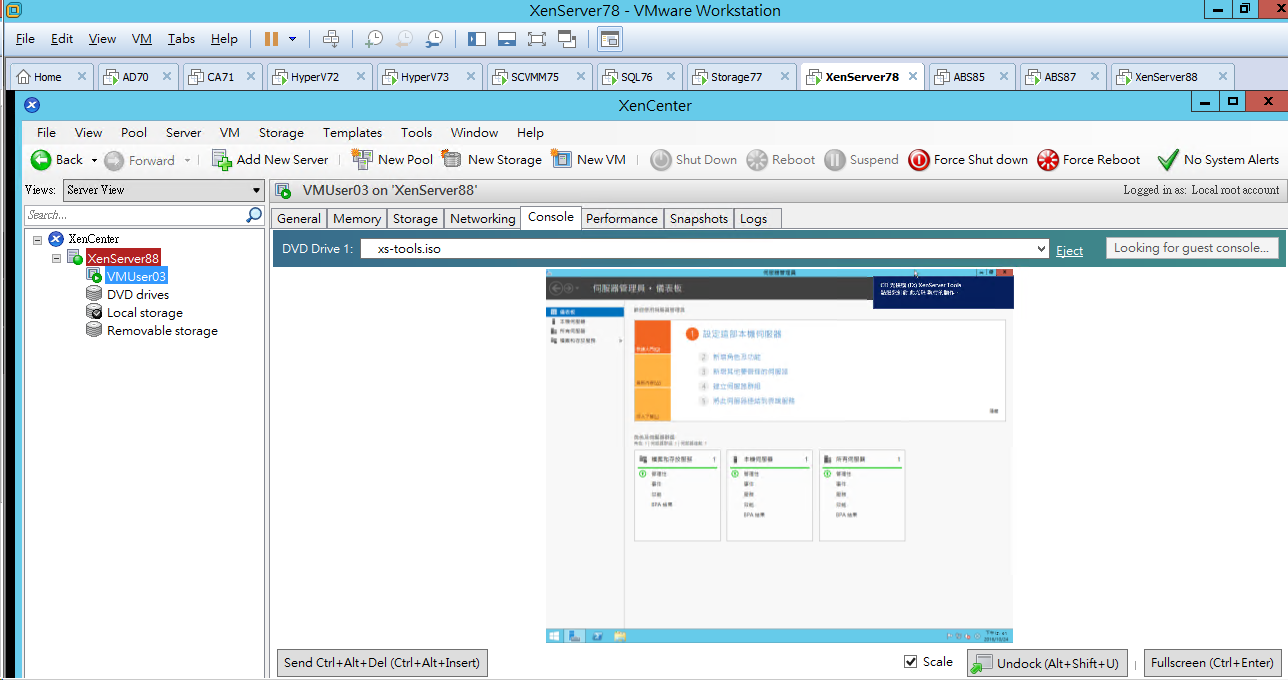Collapse the XenCenter tree node
Viewport: 1288px width, 680px height.
pos(38,239)
